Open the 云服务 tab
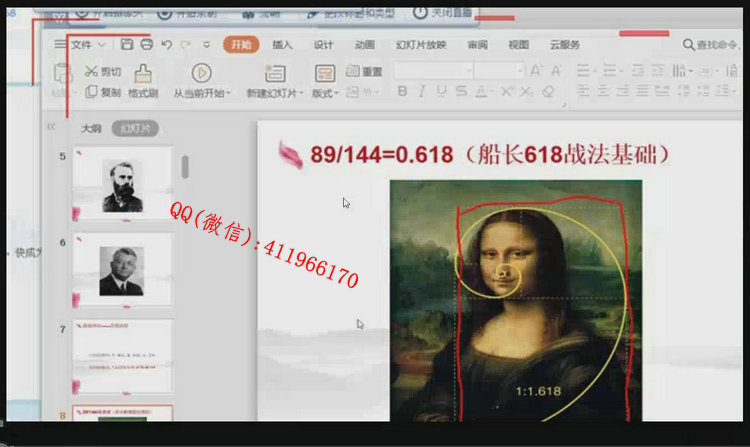The height and width of the screenshot is (447, 750). pyautogui.click(x=565, y=45)
